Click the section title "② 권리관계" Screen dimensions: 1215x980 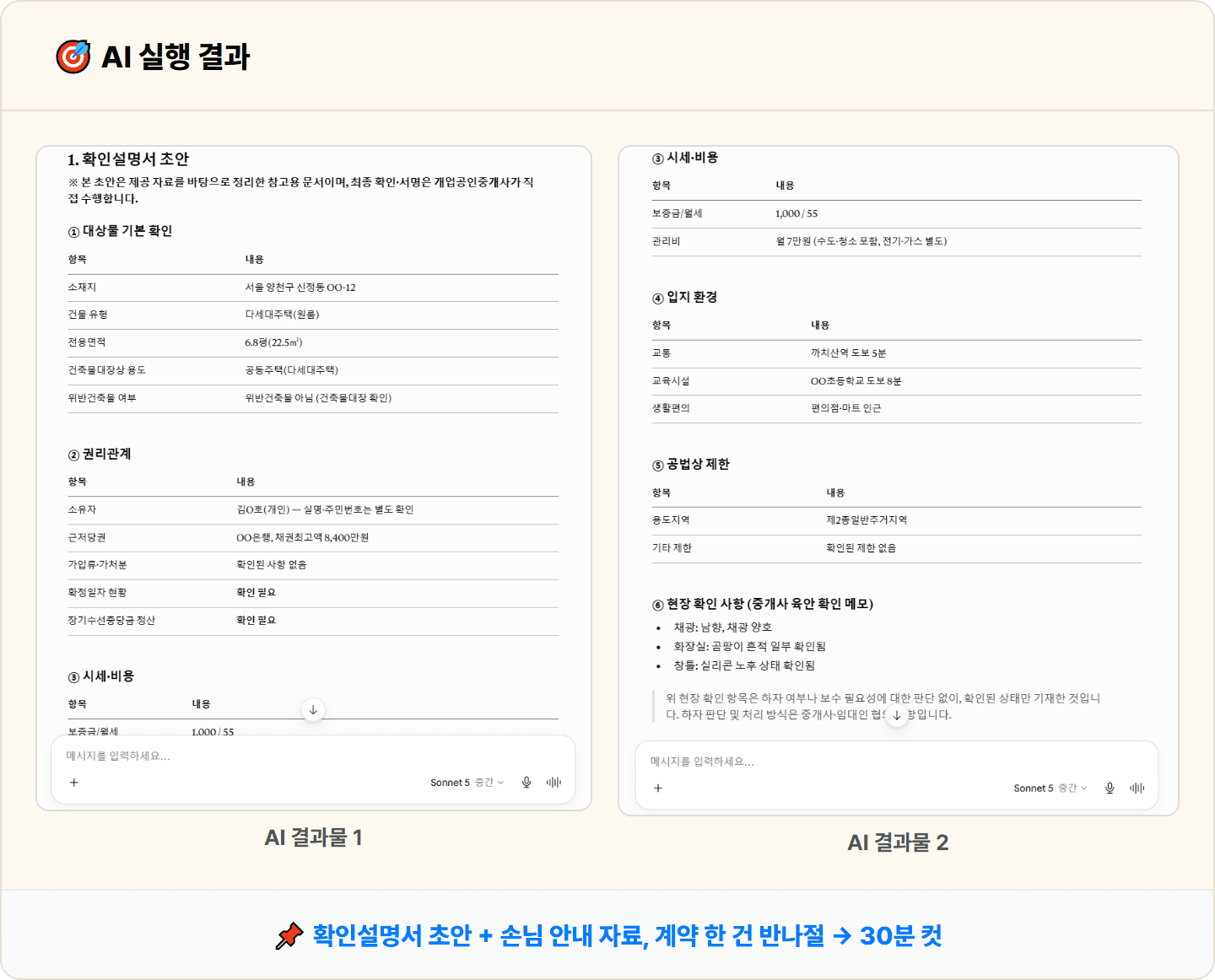click(x=100, y=454)
